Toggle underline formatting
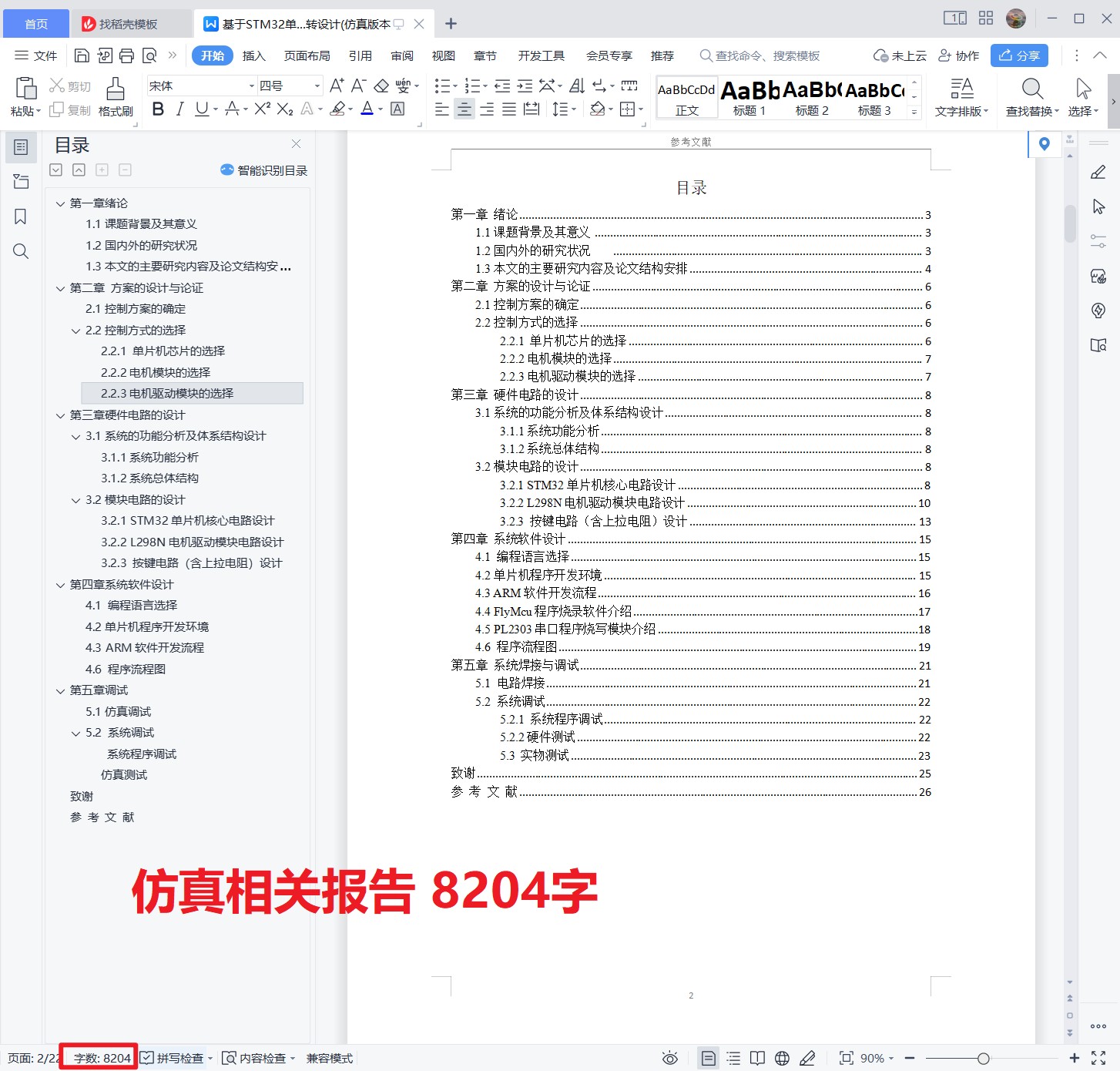Image resolution: width=1120 pixels, height=1071 pixels. tap(200, 109)
